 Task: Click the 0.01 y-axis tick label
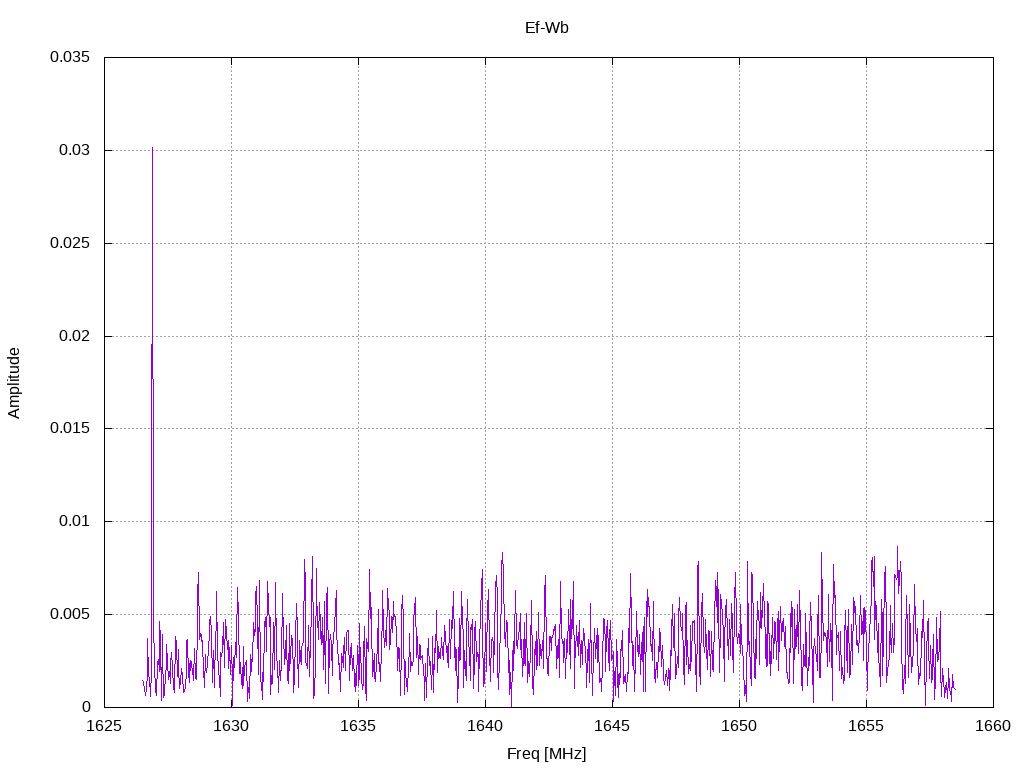click(74, 521)
